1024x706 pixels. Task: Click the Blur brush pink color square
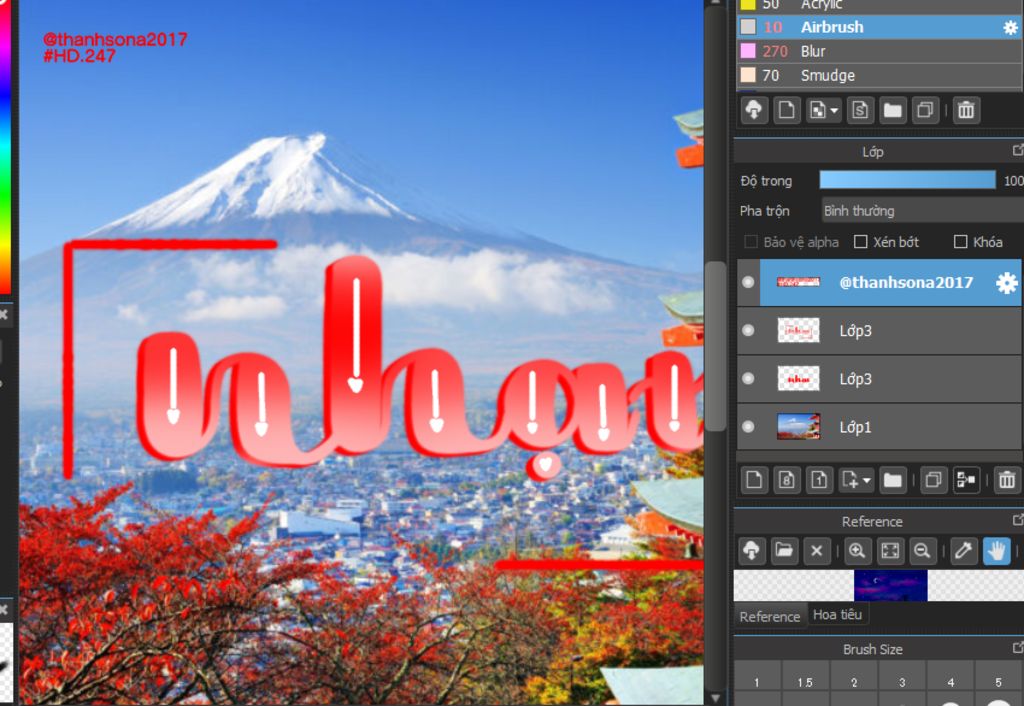click(748, 51)
